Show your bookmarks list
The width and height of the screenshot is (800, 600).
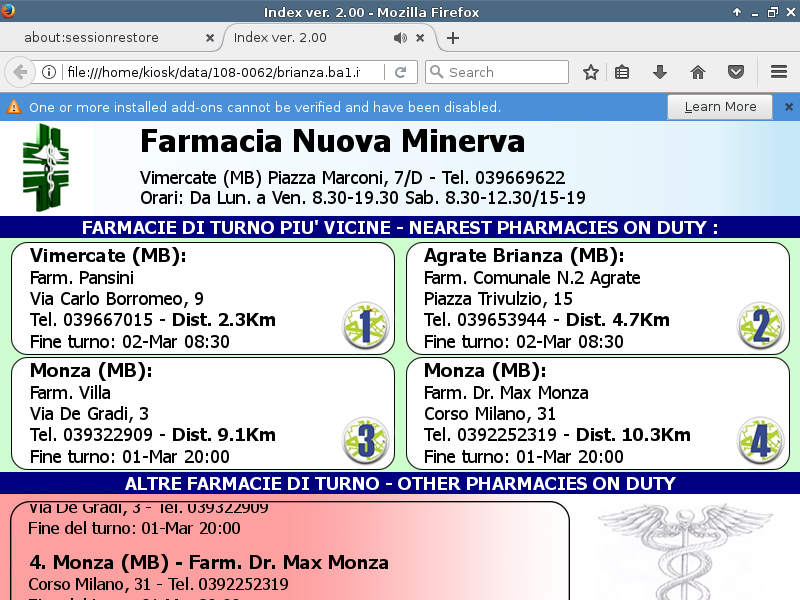pos(622,72)
